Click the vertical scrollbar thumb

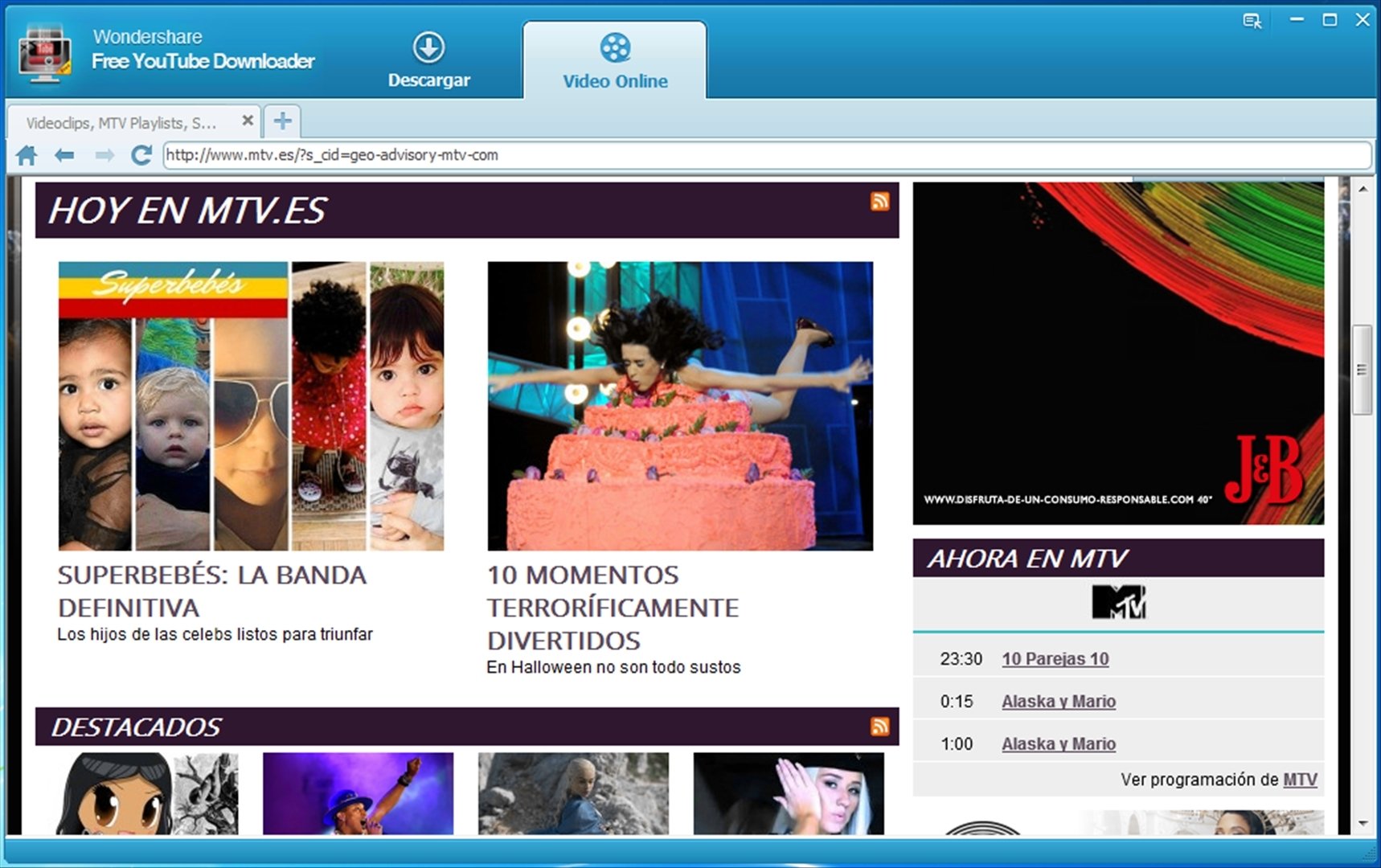1362,370
